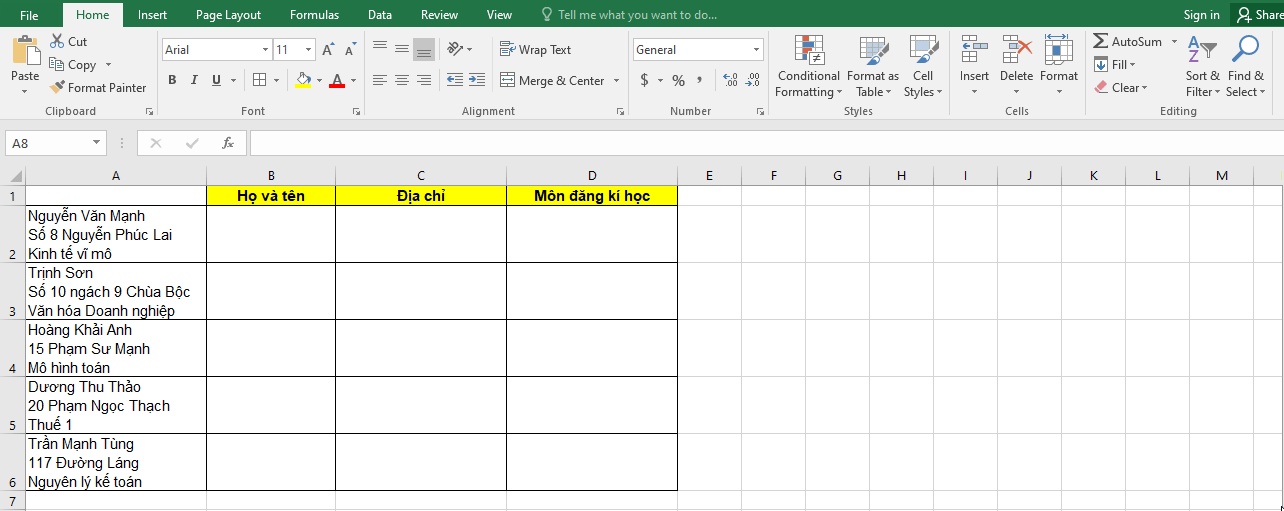Viewport: 1284px width, 511px height.
Task: Apply Percent Style format
Action: coord(678,80)
